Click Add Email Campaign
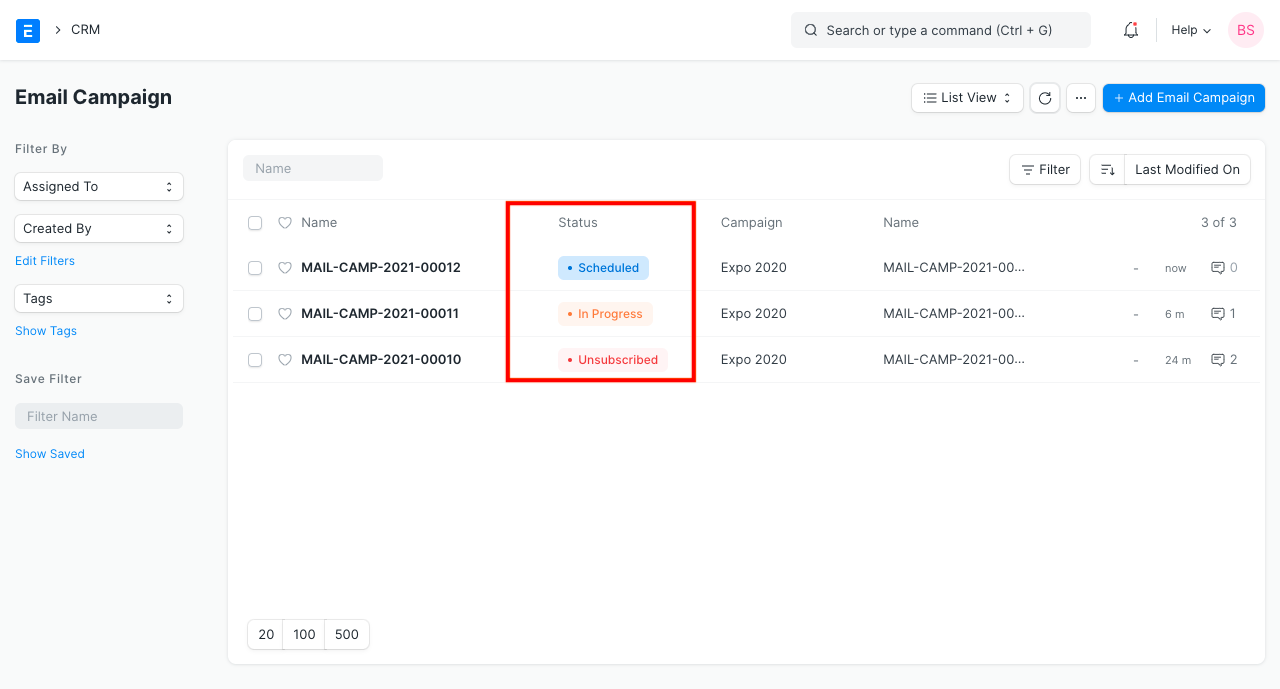The height and width of the screenshot is (689, 1280). coord(1183,97)
